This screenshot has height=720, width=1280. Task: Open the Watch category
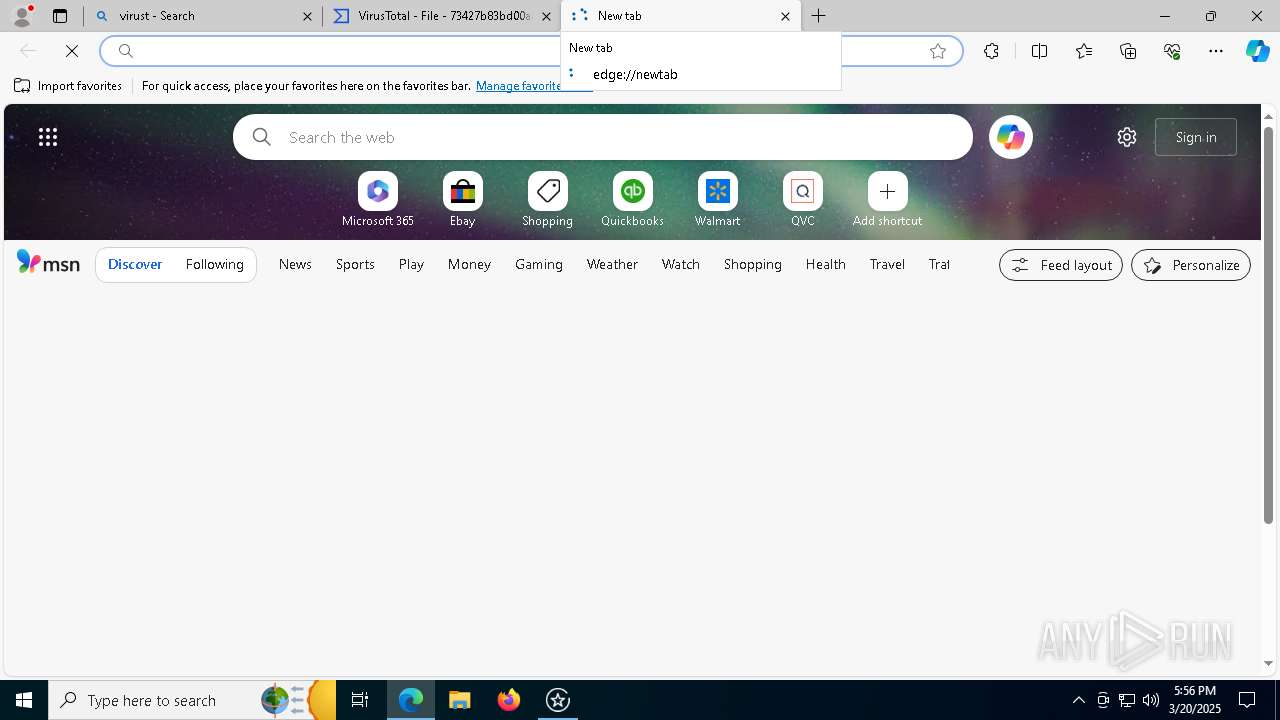click(681, 264)
